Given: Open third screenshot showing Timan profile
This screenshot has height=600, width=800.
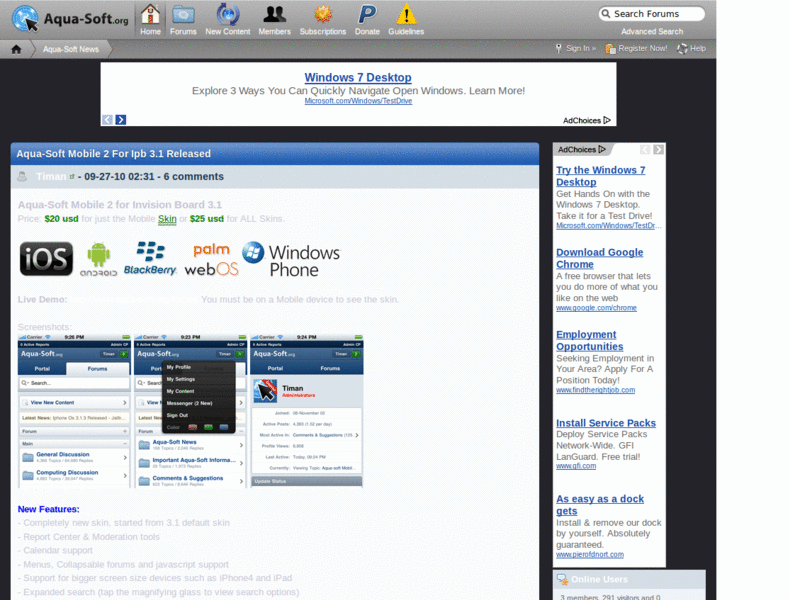Looking at the screenshot, I should [x=307, y=411].
